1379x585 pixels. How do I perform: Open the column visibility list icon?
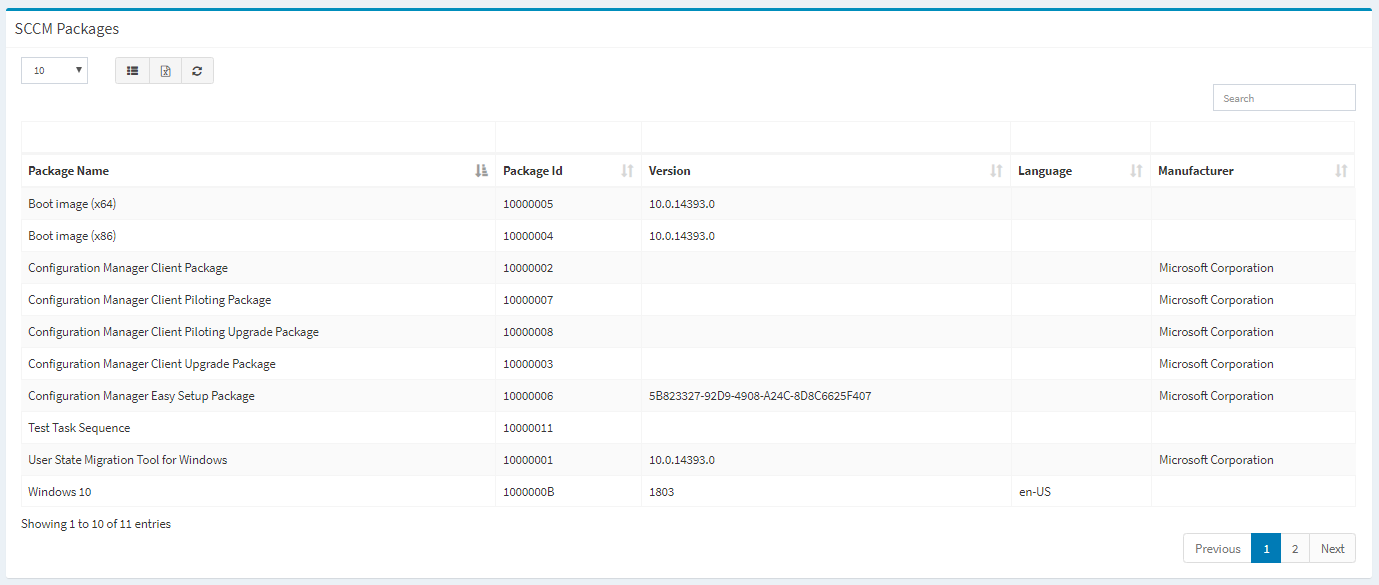[x=132, y=71]
